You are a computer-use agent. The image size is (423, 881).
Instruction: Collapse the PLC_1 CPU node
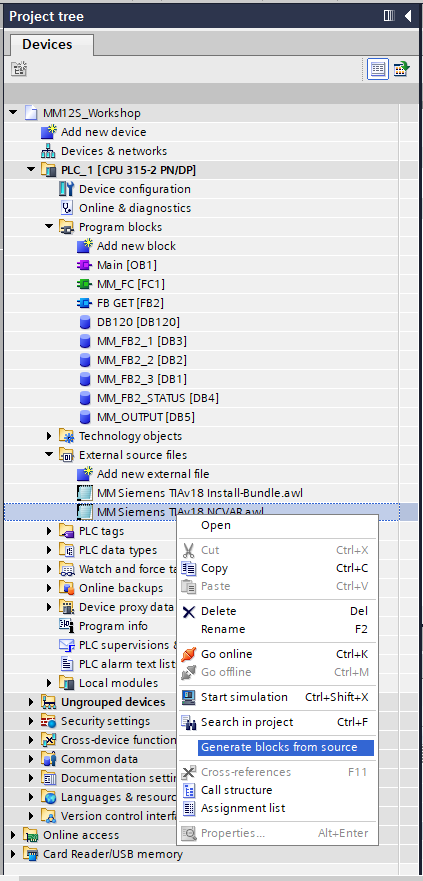pyautogui.click(x=31, y=170)
